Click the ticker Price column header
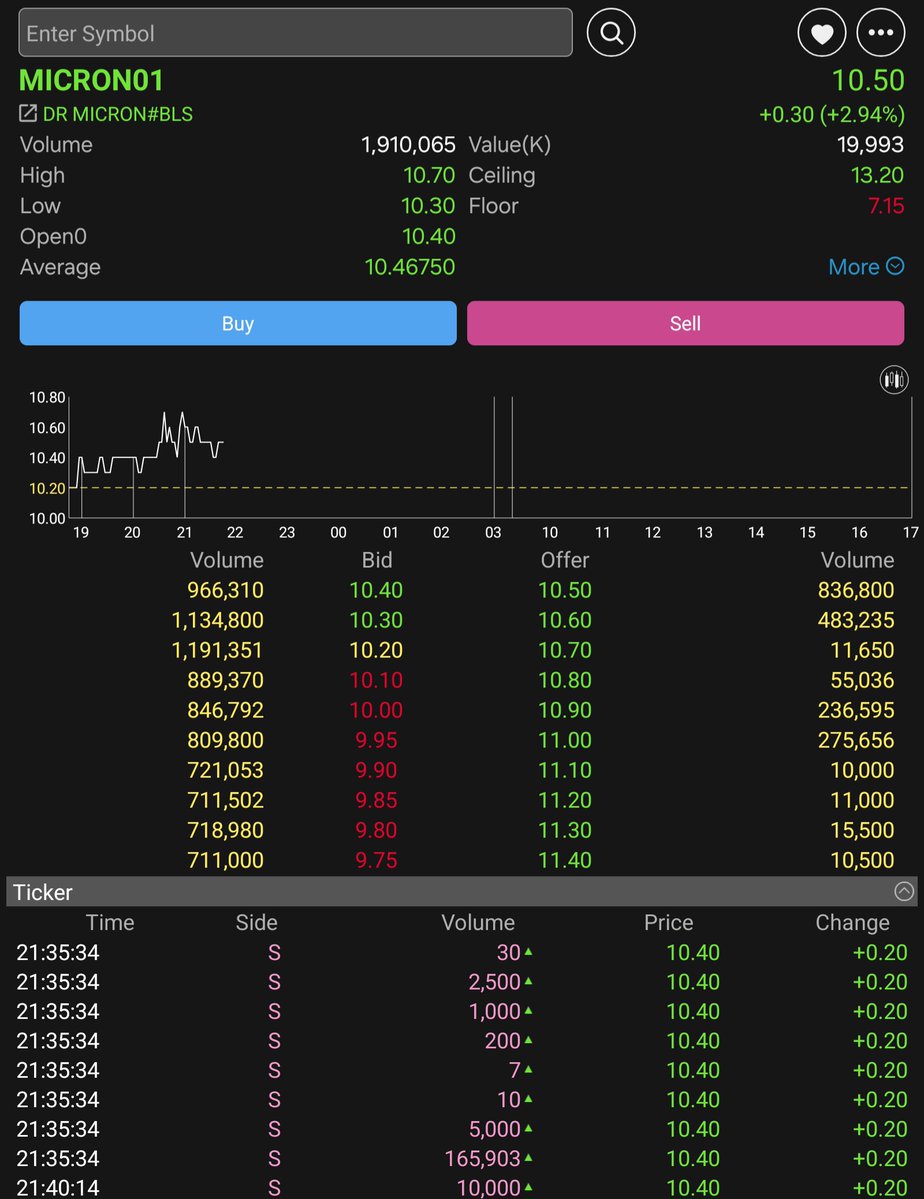Viewport: 924px width, 1199px height. (669, 922)
